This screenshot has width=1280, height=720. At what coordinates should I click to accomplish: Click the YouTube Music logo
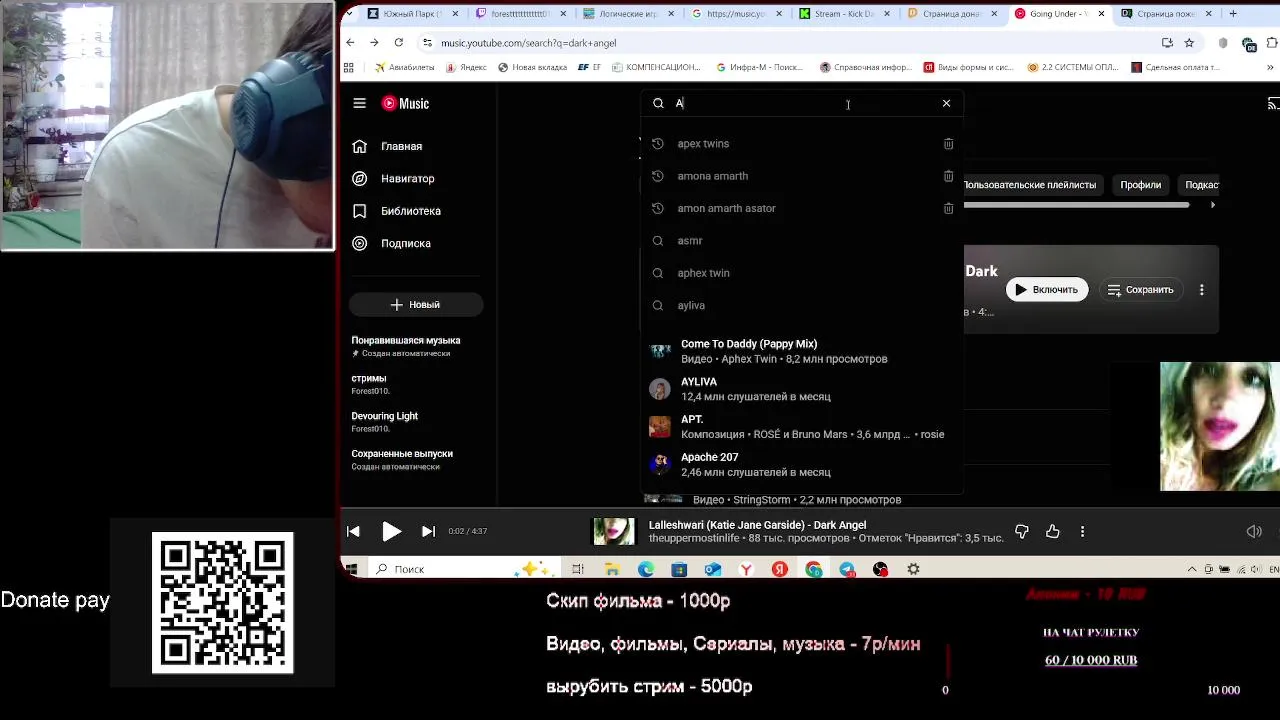[405, 103]
